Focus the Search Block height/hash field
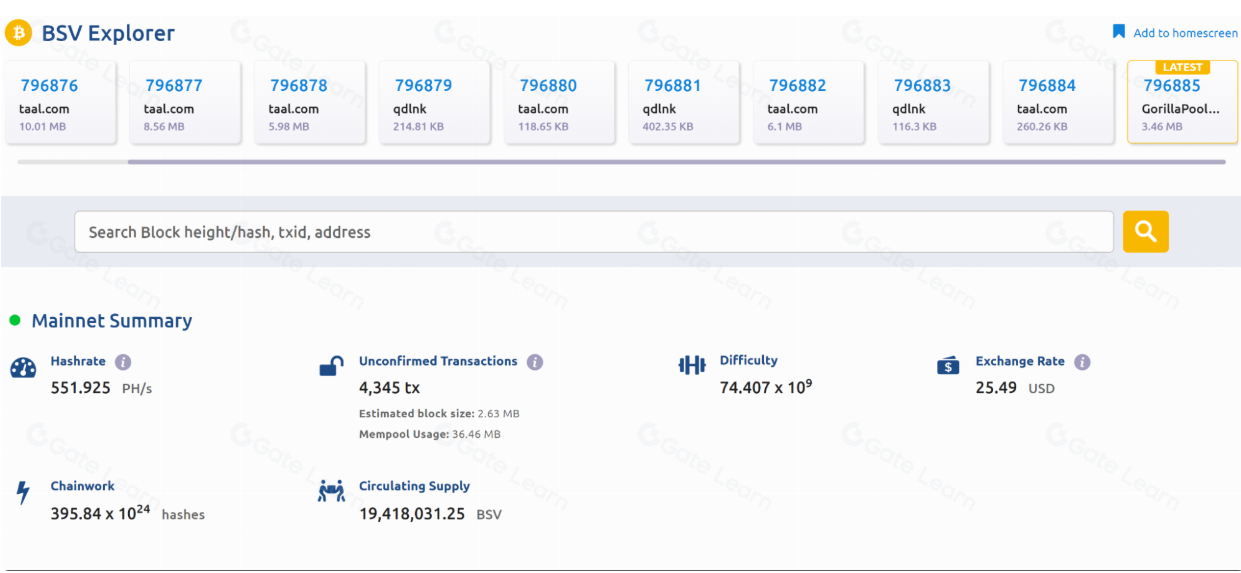 click(x=593, y=232)
